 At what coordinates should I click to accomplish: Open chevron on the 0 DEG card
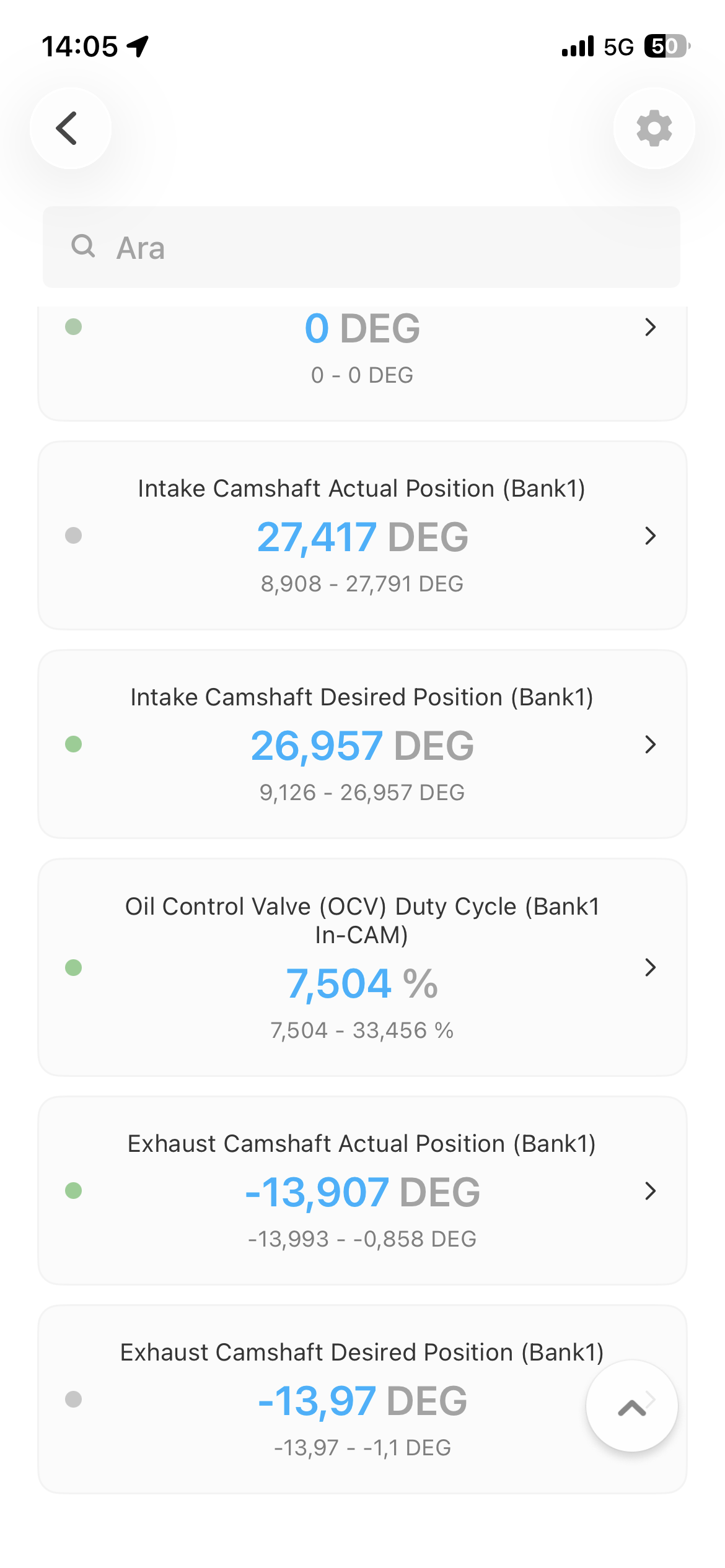click(x=650, y=327)
